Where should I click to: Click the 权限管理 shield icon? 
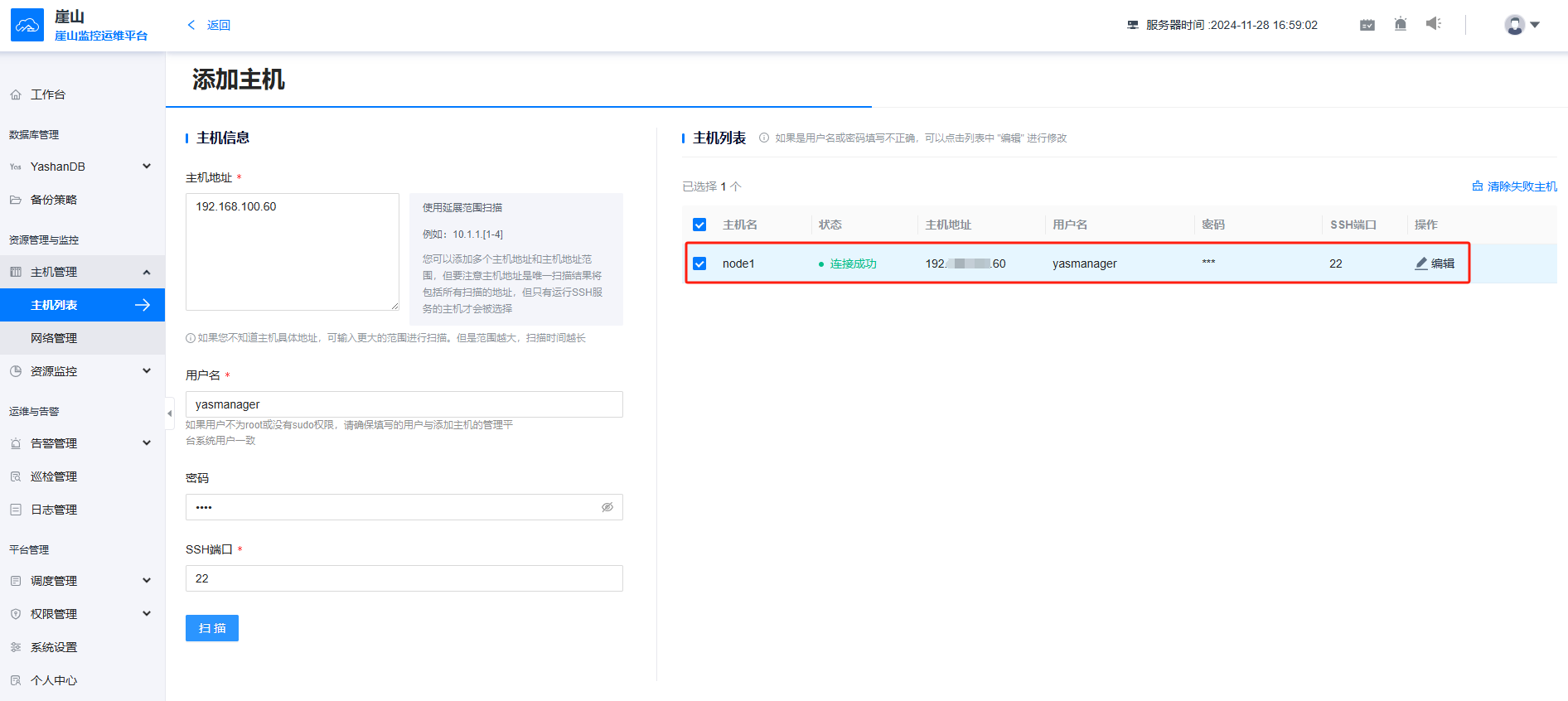[x=16, y=614]
